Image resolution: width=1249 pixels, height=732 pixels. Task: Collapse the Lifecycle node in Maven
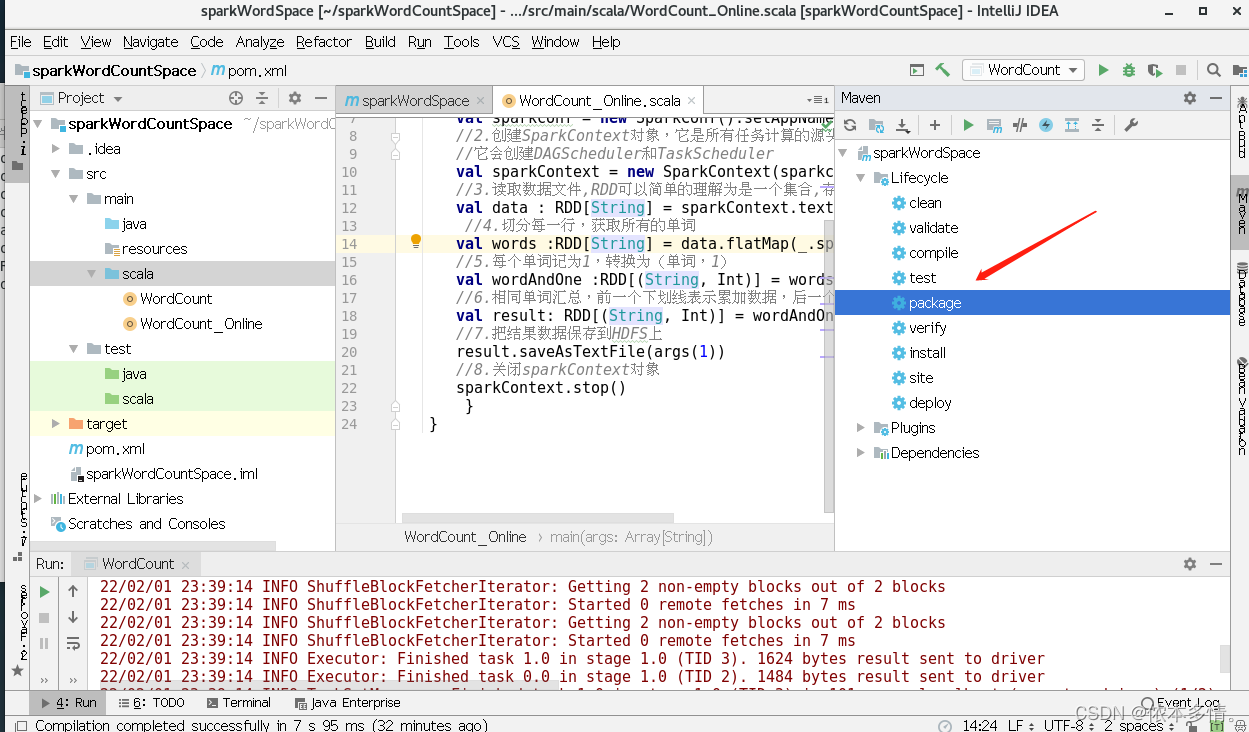coord(861,178)
